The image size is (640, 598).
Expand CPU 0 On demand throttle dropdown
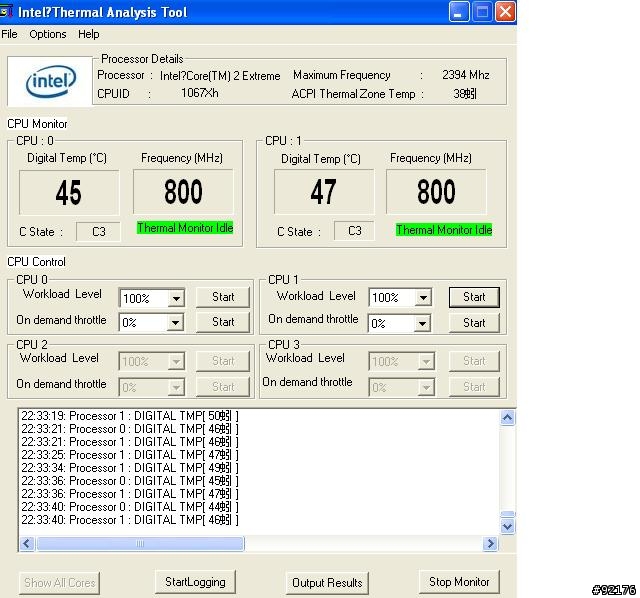tap(175, 323)
